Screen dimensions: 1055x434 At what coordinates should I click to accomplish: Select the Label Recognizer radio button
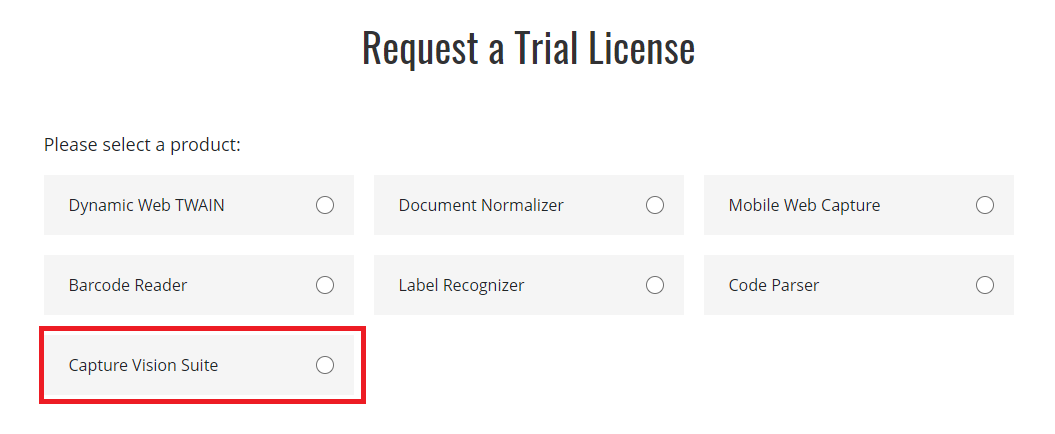point(655,285)
